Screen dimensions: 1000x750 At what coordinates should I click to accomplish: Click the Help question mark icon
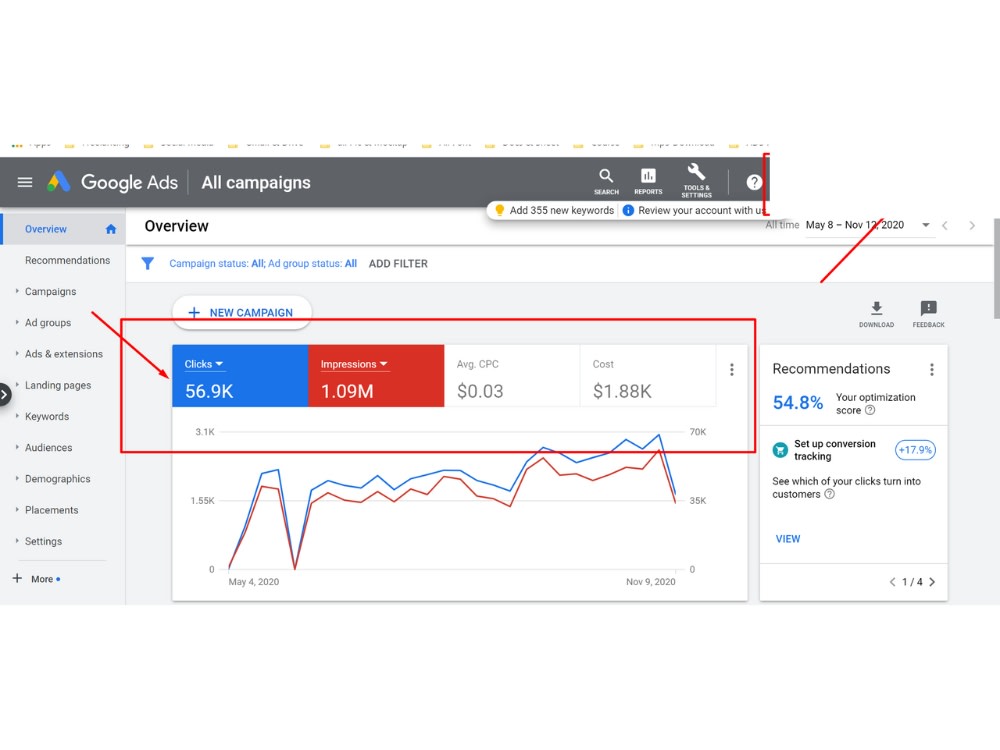[x=754, y=182]
